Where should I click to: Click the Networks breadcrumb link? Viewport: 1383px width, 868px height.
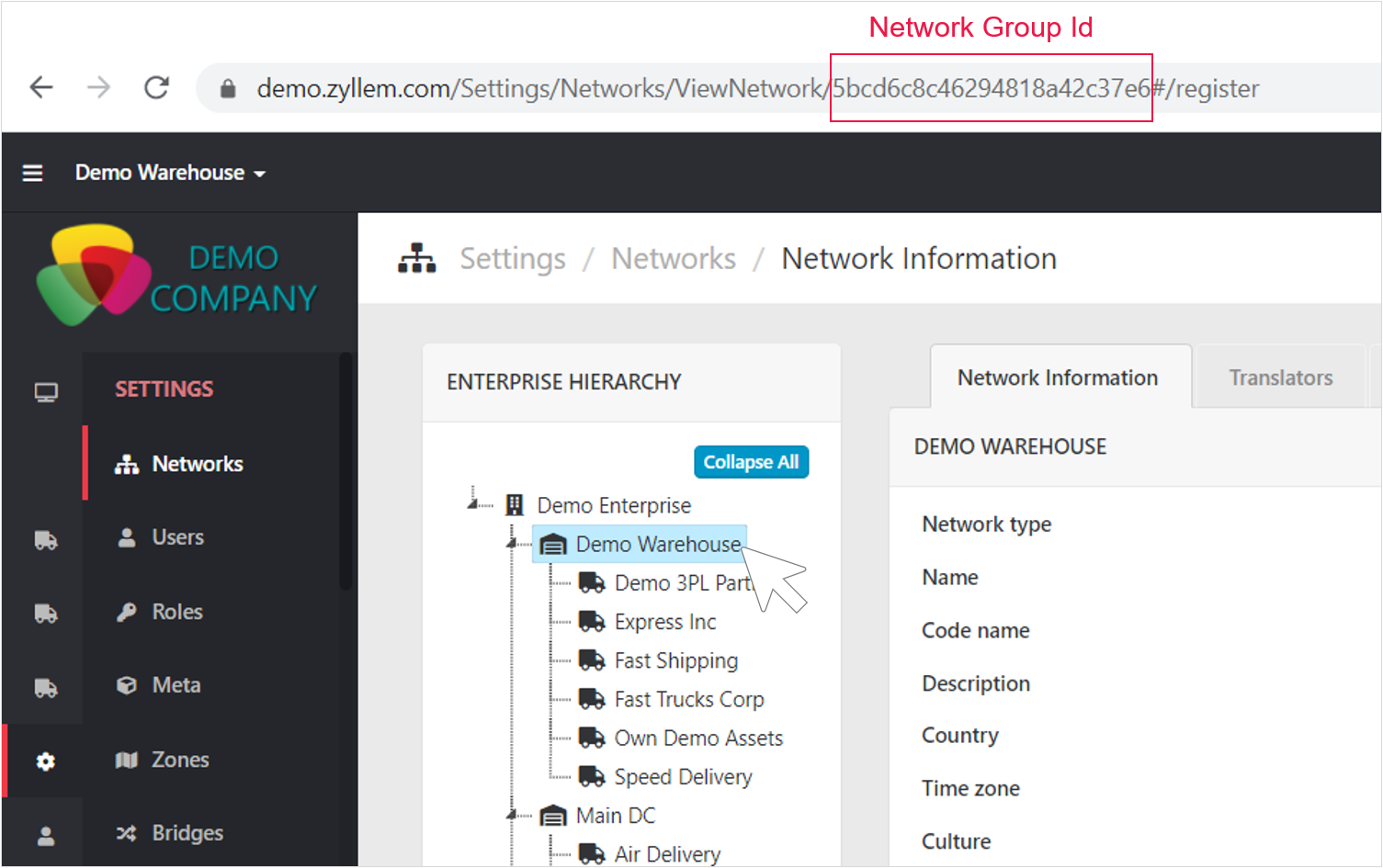click(x=674, y=259)
